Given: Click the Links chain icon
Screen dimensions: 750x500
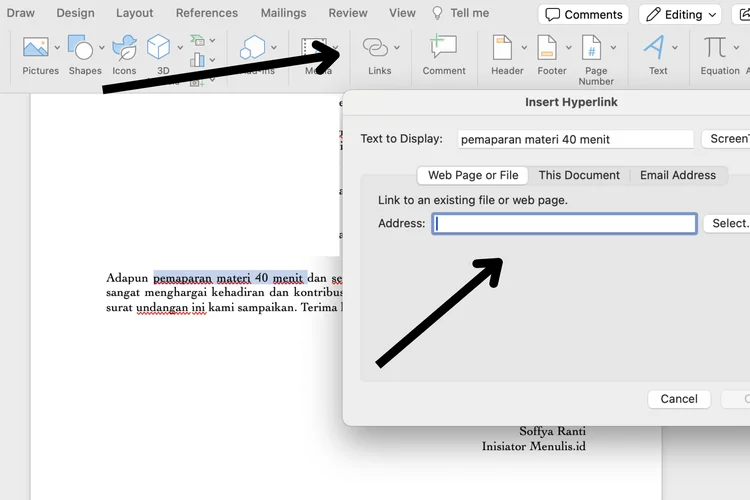Looking at the screenshot, I should [x=375, y=47].
